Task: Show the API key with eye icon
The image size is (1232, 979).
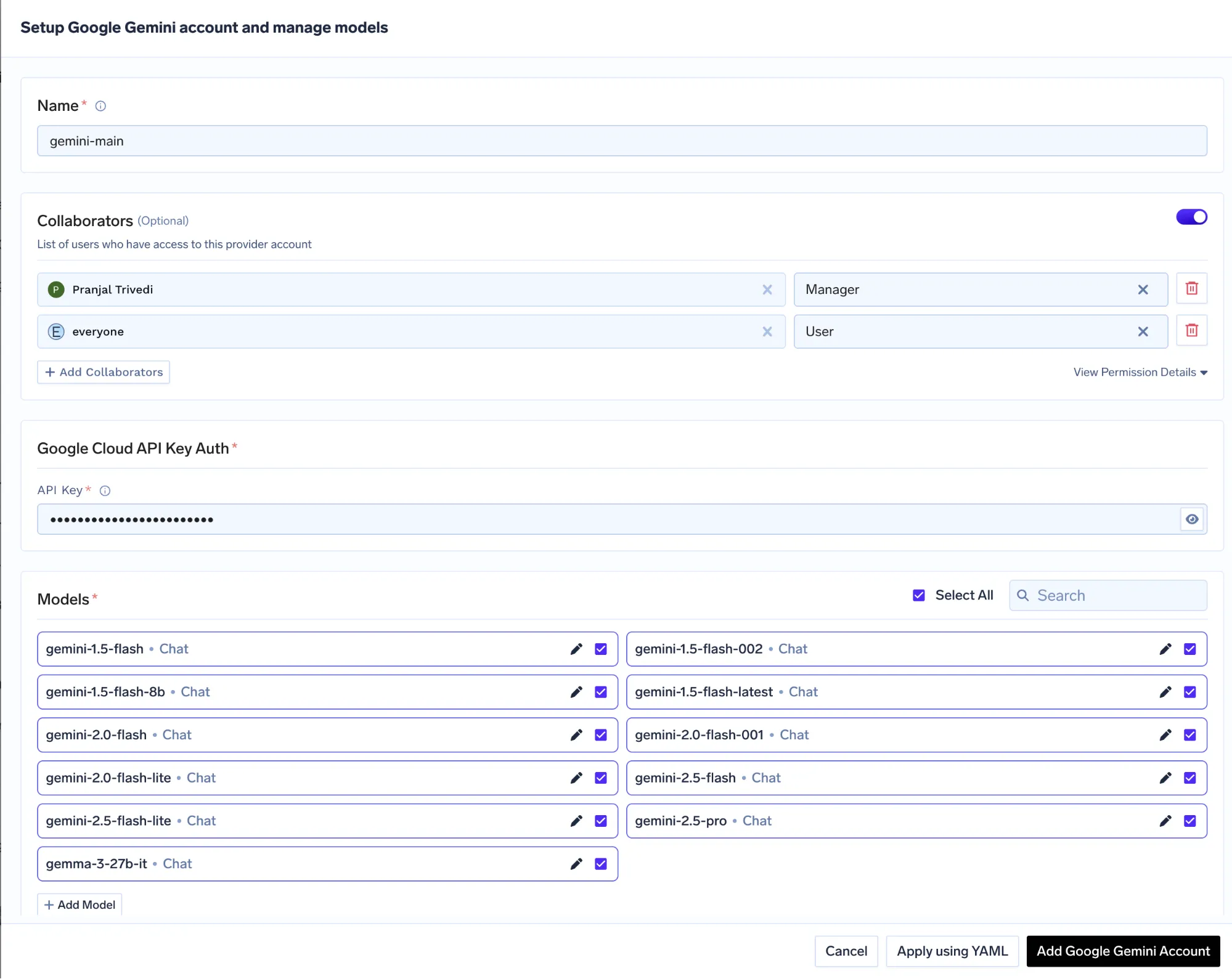Action: click(x=1192, y=519)
